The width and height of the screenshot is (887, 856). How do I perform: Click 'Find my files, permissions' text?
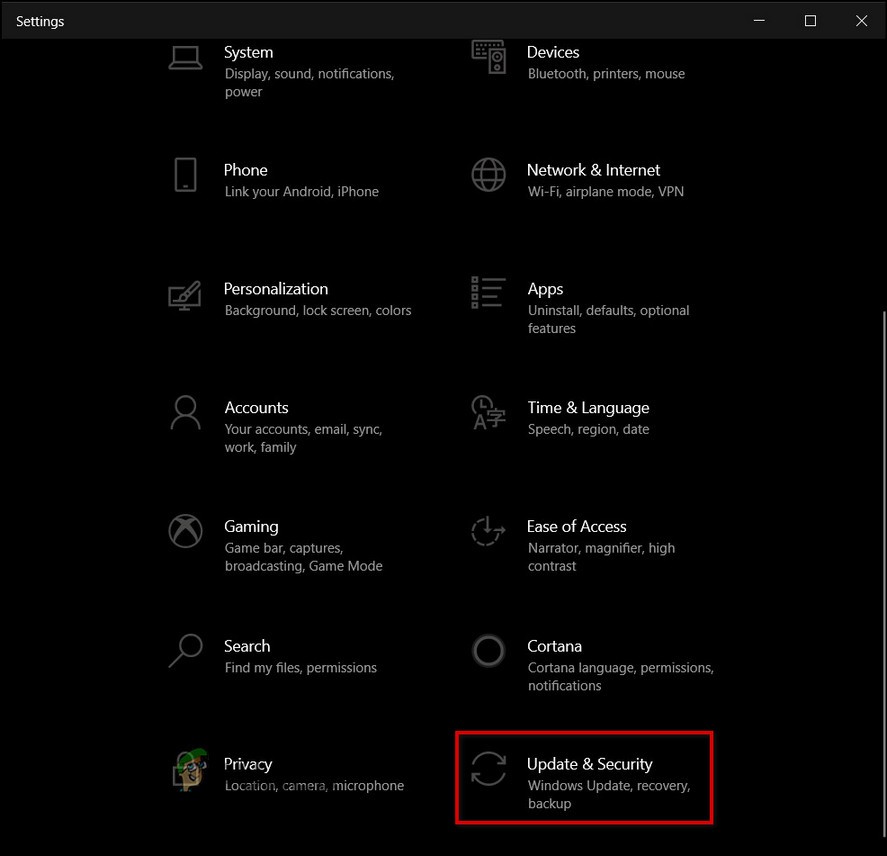tap(300, 668)
